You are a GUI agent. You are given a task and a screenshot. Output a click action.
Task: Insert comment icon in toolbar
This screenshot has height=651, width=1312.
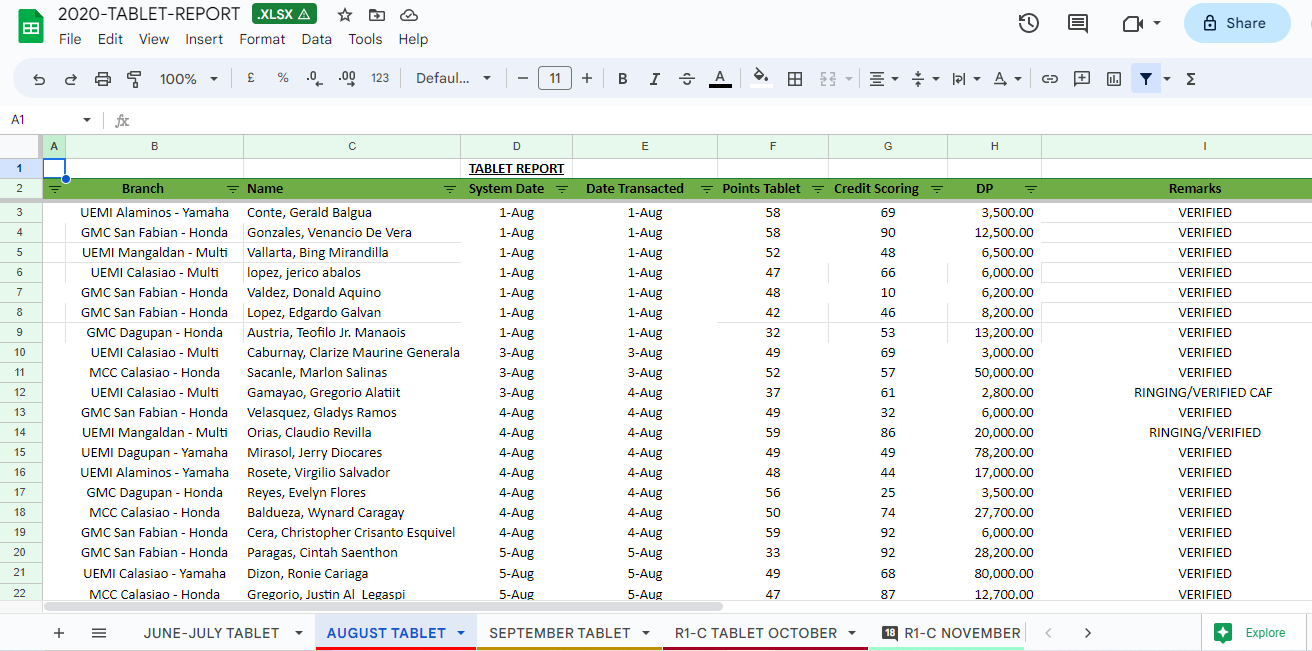[1081, 79]
